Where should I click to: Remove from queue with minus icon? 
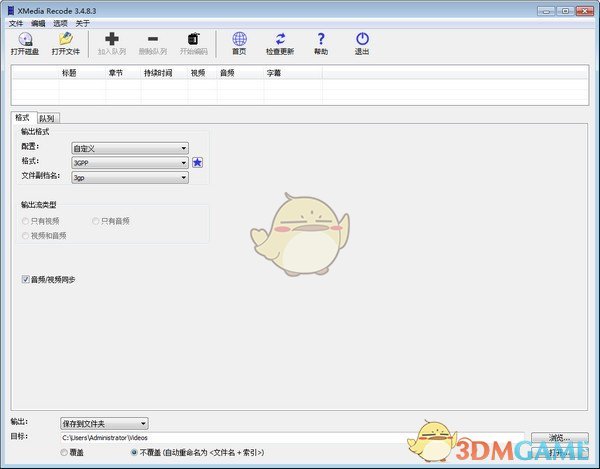click(x=153, y=44)
